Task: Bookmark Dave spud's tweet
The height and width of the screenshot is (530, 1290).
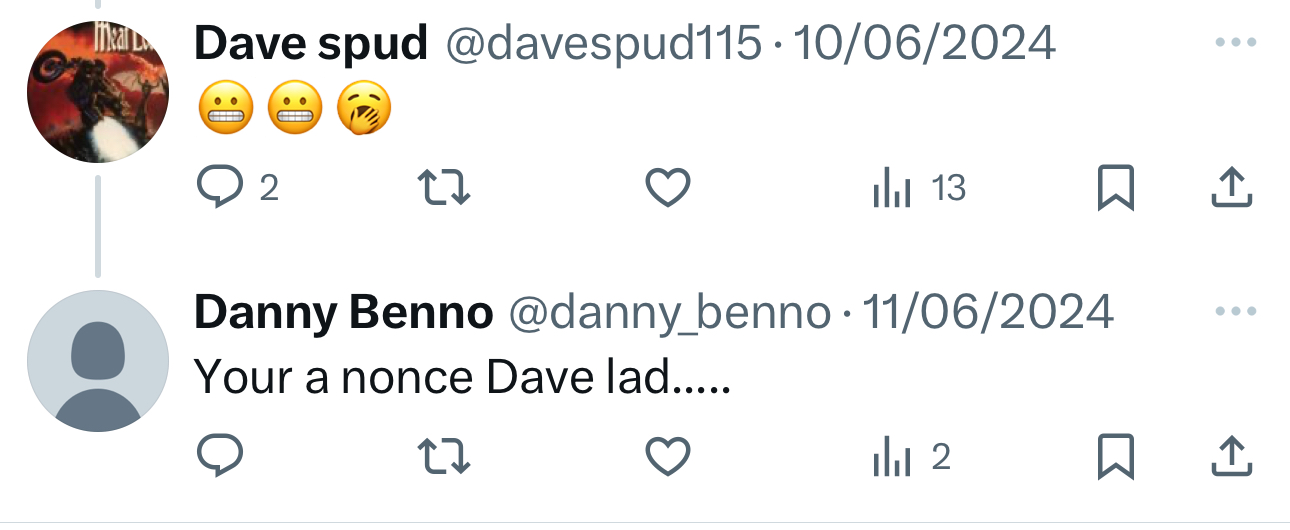Action: [1115, 188]
